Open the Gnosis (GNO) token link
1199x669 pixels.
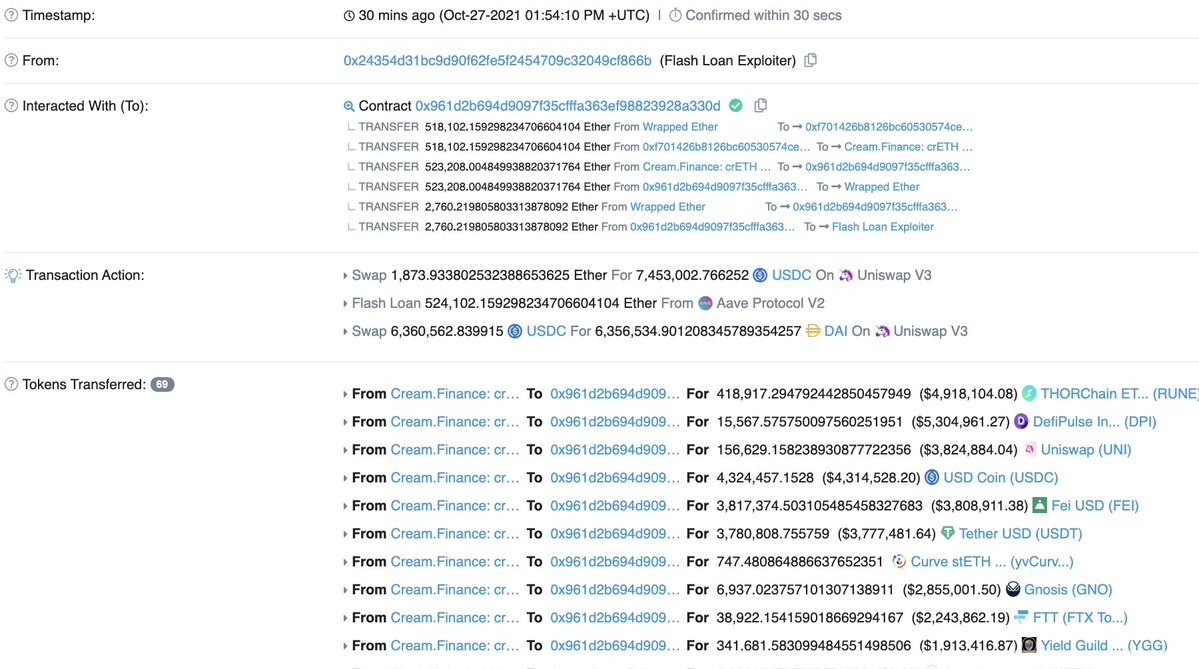tap(1067, 589)
